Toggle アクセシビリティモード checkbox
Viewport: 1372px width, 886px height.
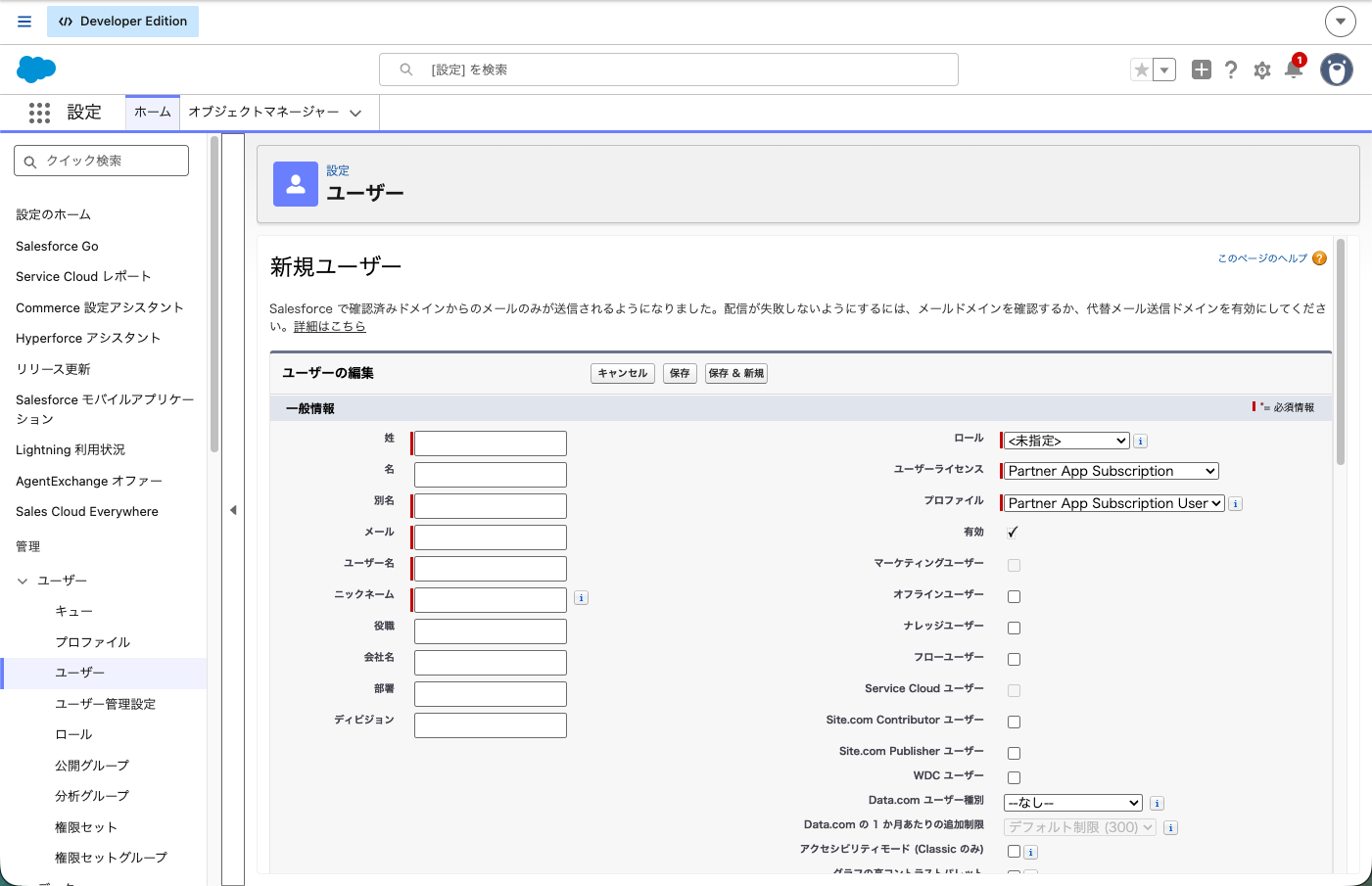point(1014,852)
